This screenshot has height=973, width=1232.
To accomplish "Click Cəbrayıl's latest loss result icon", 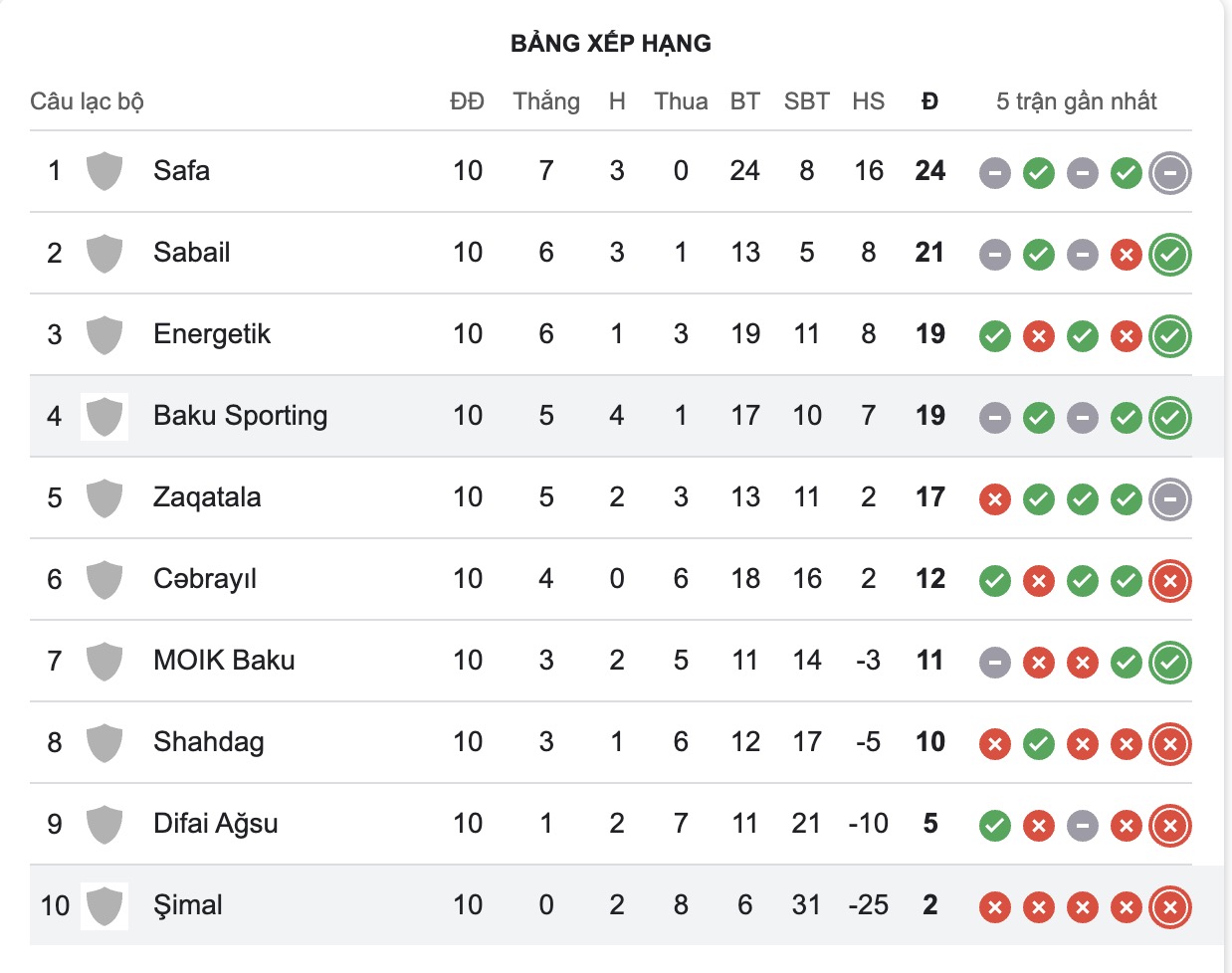I will pyautogui.click(x=1169, y=581).
